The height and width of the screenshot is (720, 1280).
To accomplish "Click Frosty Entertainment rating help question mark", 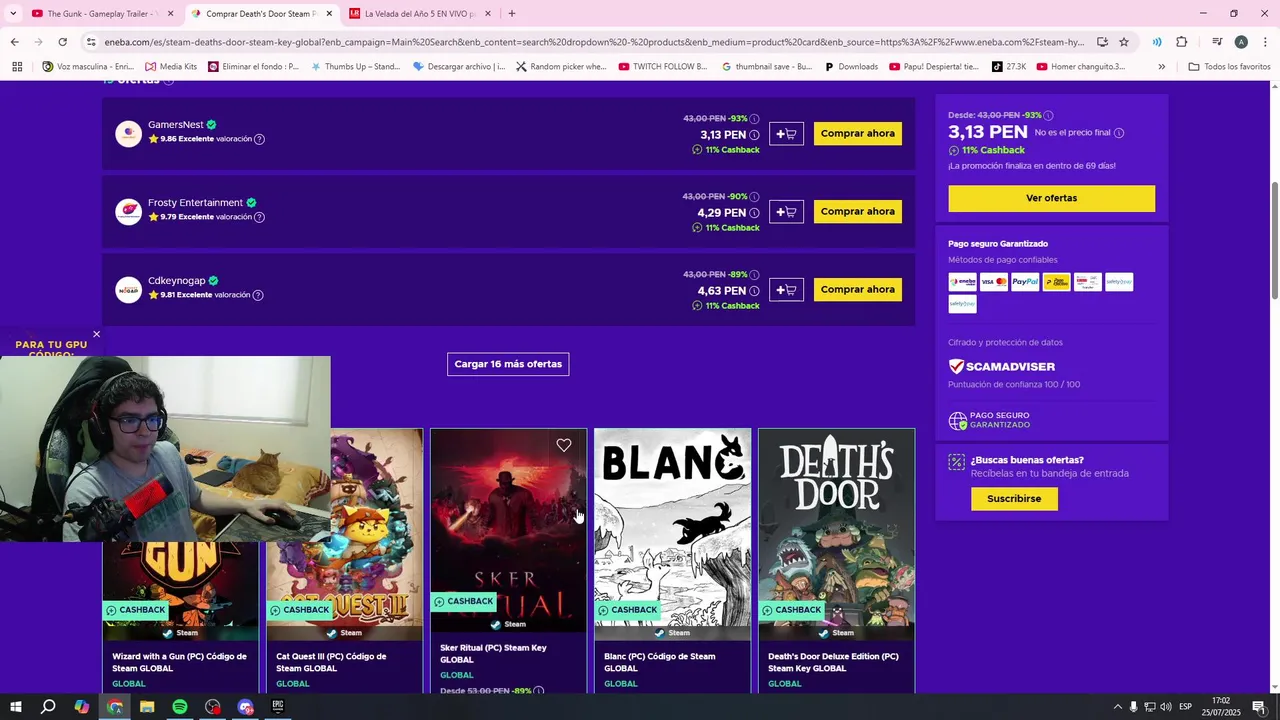I will (259, 217).
